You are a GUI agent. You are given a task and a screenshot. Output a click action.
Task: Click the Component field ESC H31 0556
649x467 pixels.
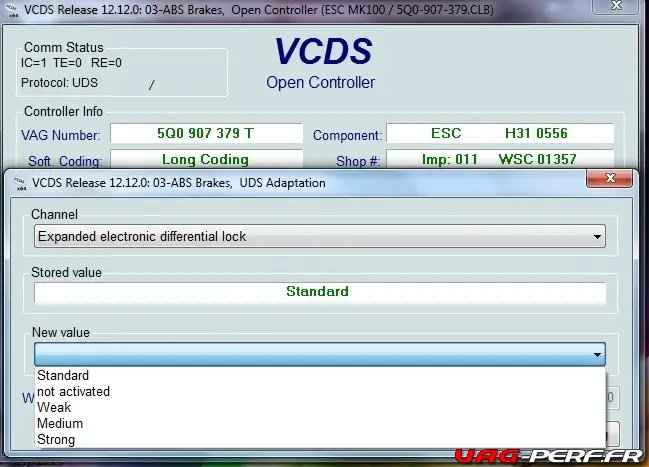[500, 133]
